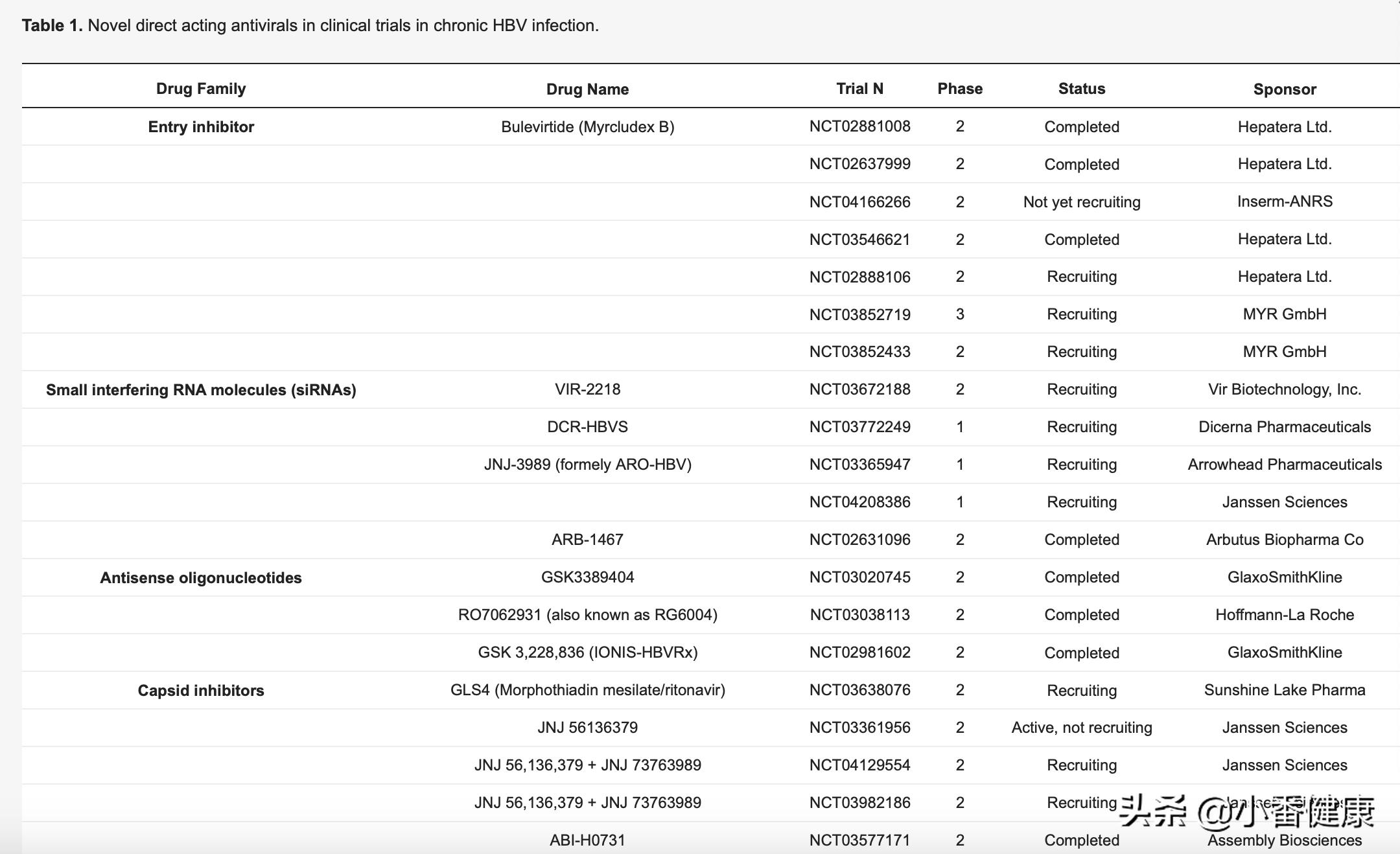Click the VIR-2218 drug name
Screen dimensions: 1400x854
(587, 389)
